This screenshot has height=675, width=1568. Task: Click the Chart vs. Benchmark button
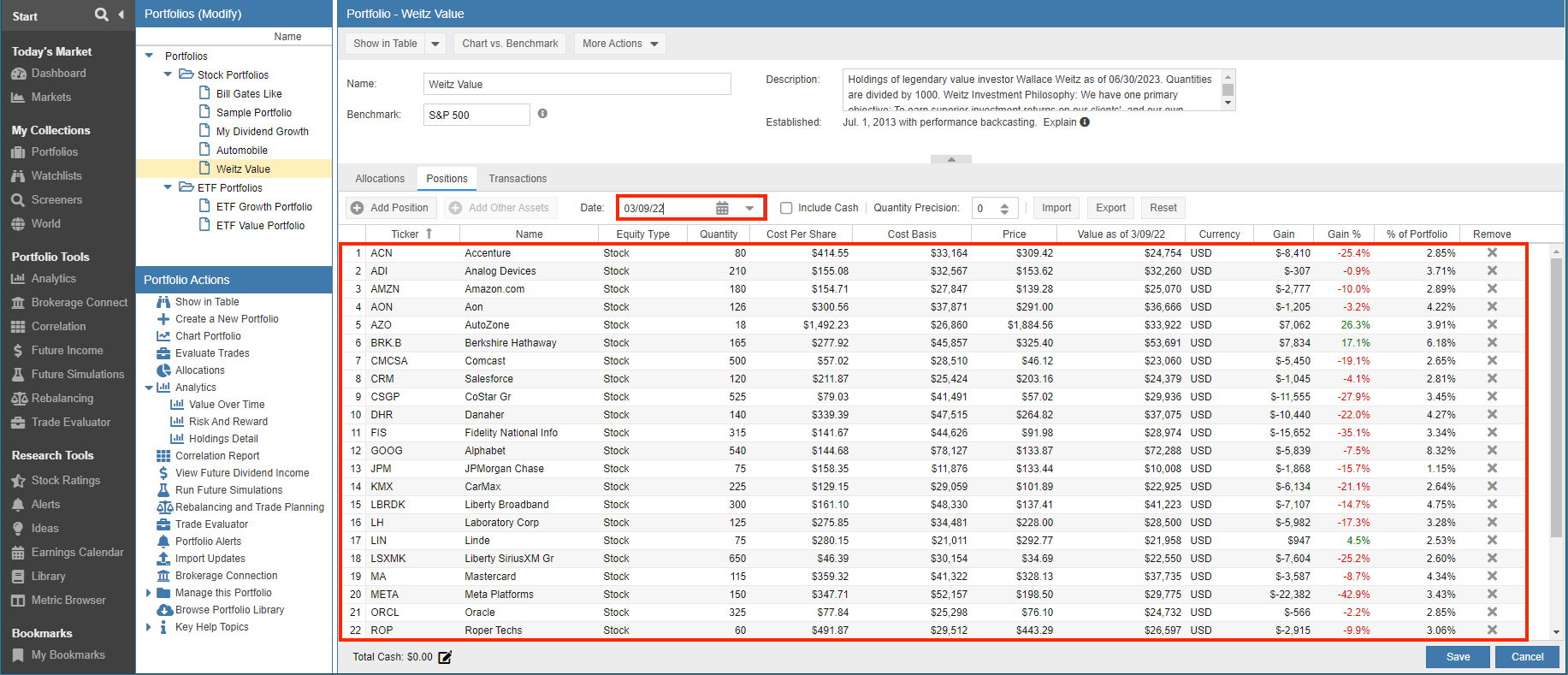510,44
